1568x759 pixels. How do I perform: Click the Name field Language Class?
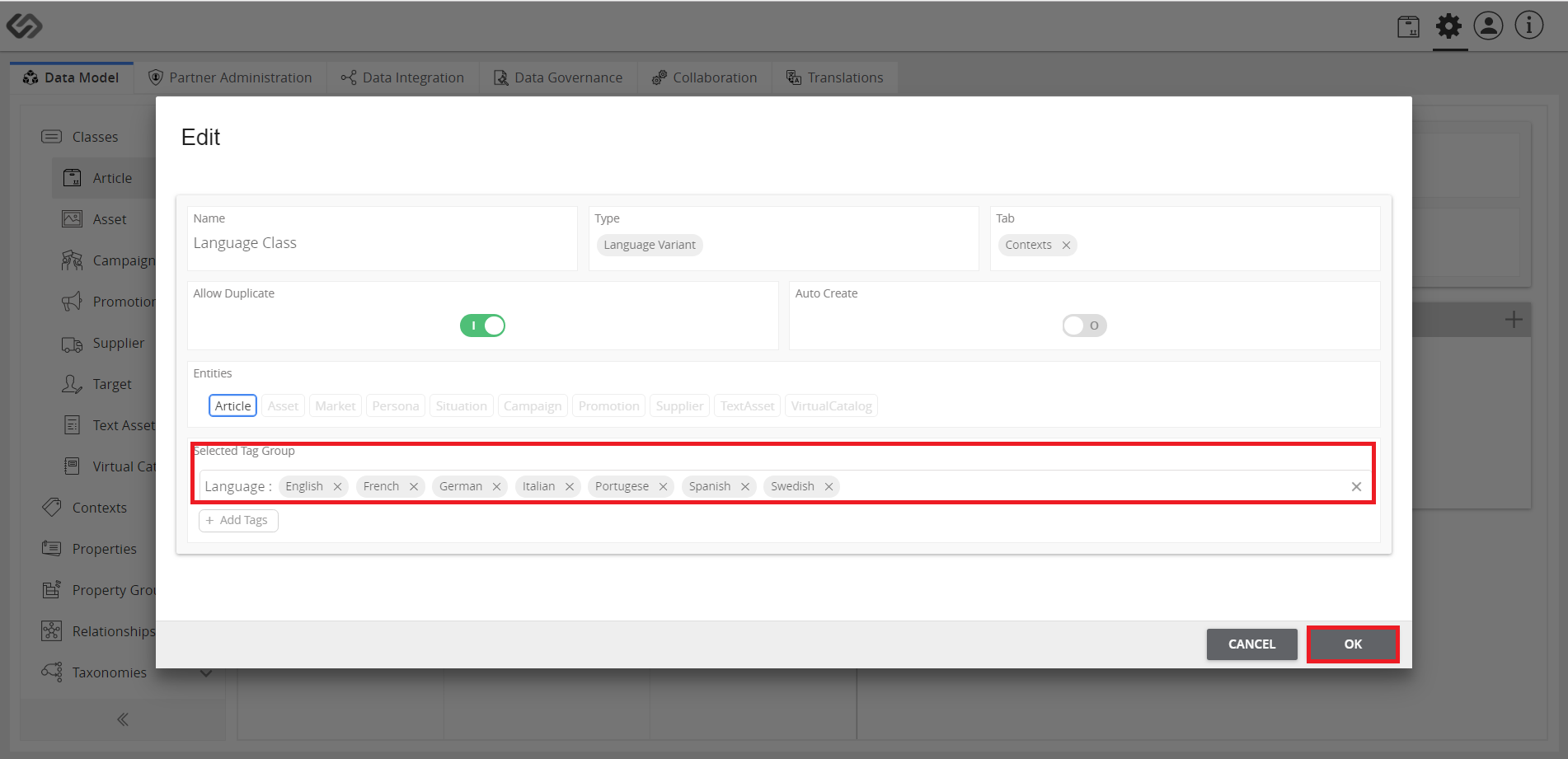(383, 238)
